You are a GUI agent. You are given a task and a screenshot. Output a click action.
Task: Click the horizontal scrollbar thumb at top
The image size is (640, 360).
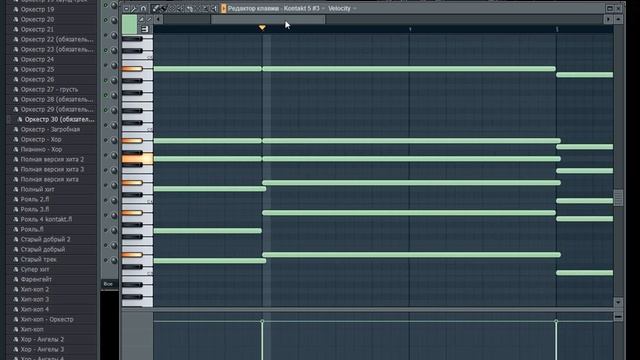[x=268, y=19]
